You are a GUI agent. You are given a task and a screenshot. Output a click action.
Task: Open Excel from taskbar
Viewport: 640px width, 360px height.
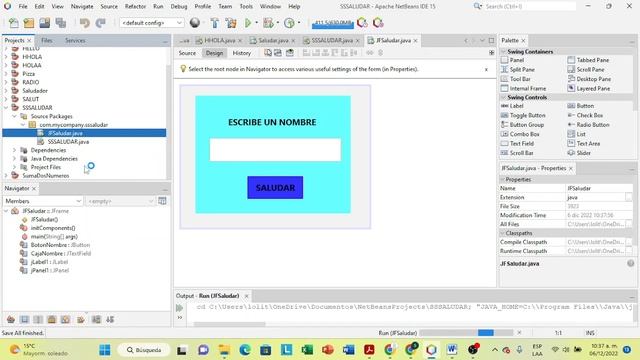pos(307,350)
